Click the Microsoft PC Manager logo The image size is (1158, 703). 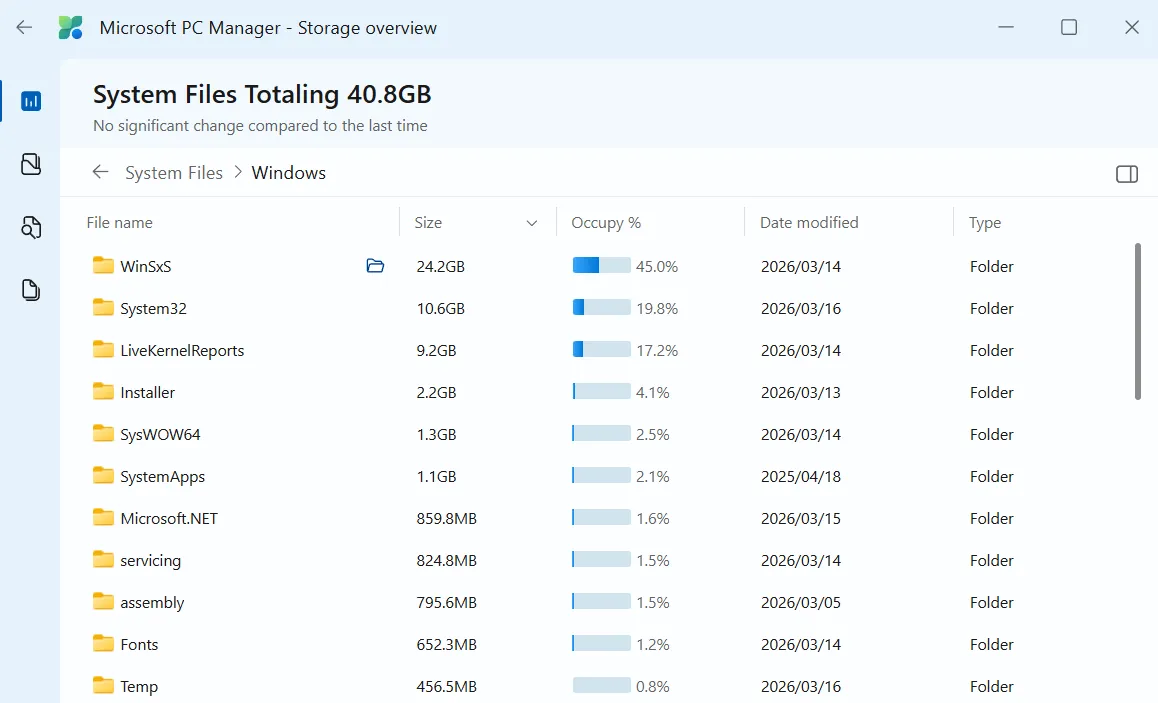point(71,28)
